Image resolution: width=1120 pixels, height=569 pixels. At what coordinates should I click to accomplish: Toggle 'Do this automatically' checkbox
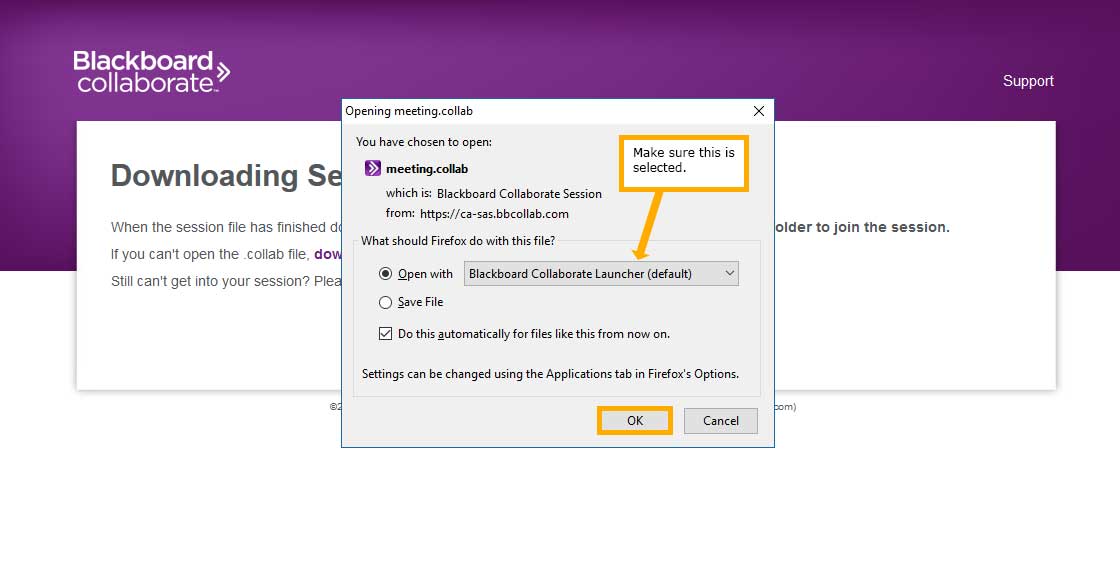click(x=386, y=333)
